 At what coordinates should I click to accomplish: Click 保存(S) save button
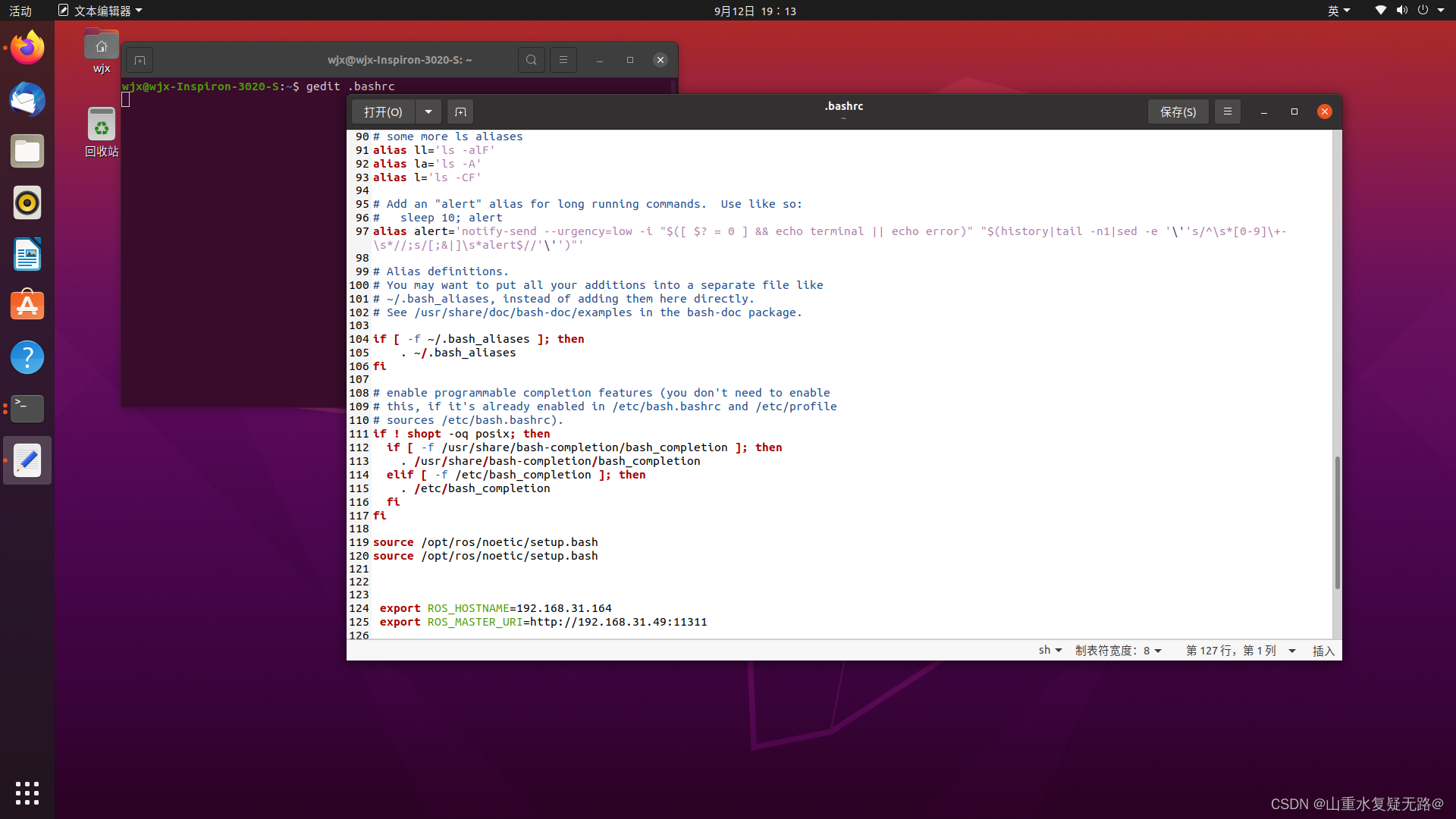point(1178,111)
